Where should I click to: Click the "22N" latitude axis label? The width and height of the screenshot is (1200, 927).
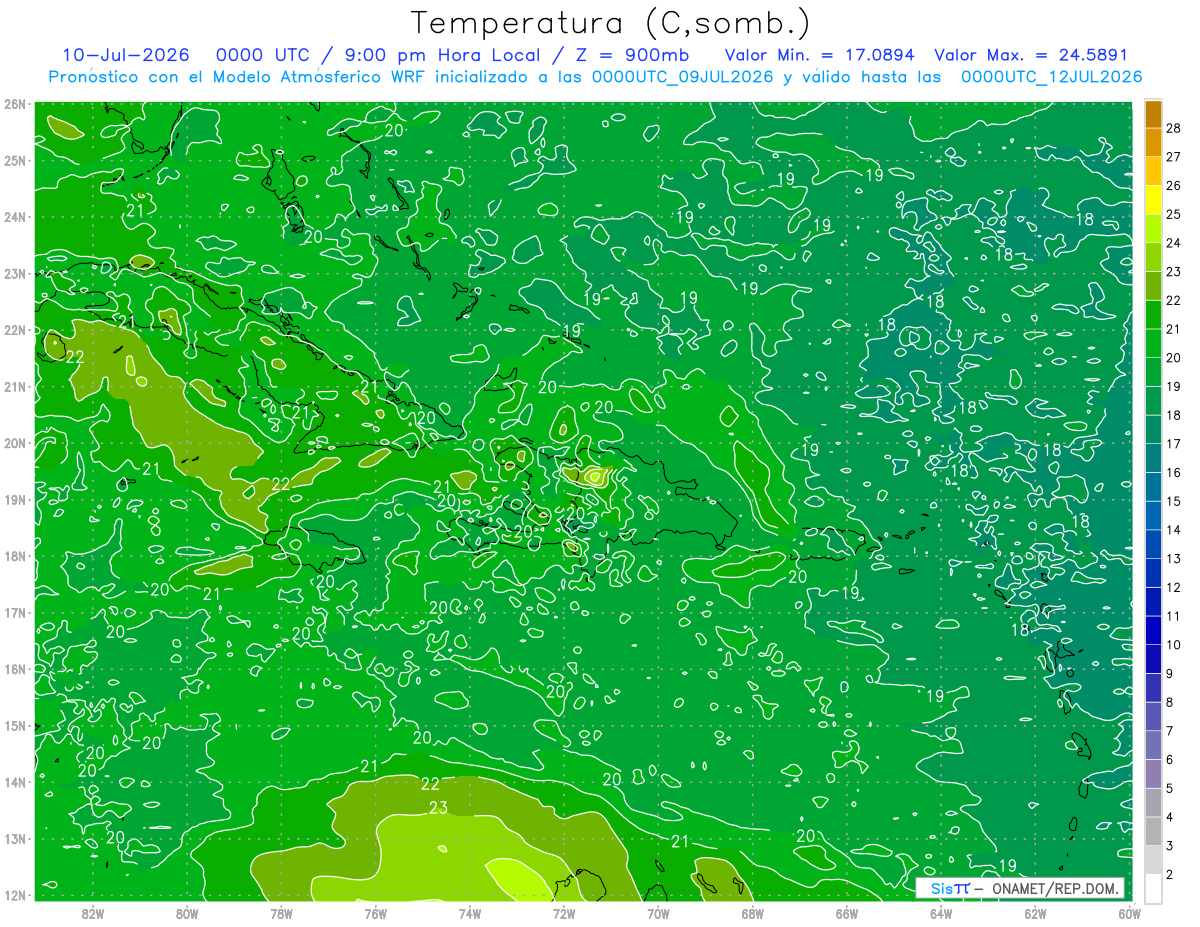tap(14, 330)
